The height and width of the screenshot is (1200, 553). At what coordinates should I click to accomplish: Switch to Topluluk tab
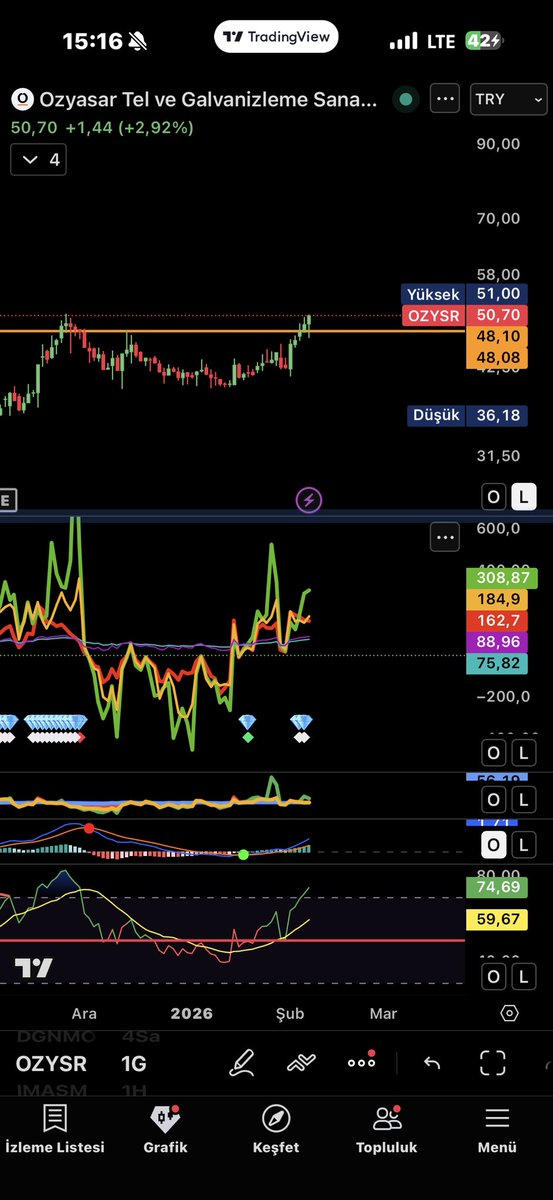[x=387, y=1128]
